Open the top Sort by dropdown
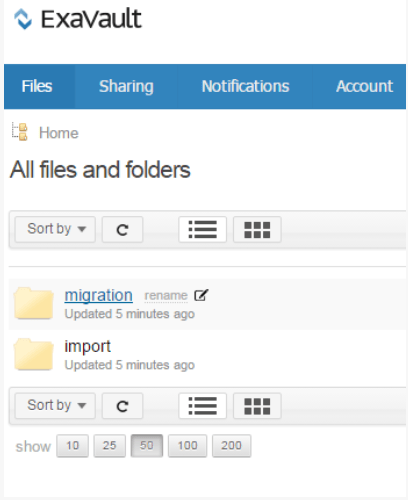This screenshot has width=408, height=500. tap(55, 230)
